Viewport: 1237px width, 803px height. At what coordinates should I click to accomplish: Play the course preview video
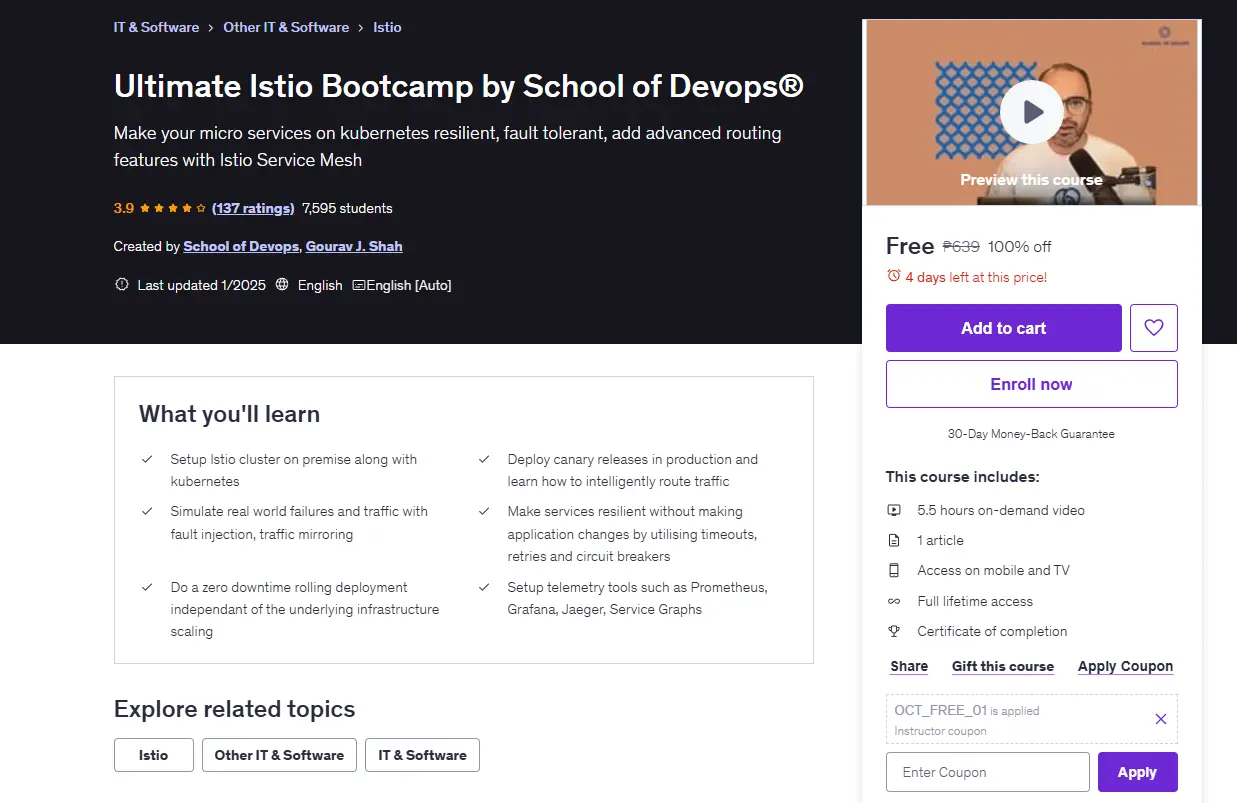(x=1032, y=112)
